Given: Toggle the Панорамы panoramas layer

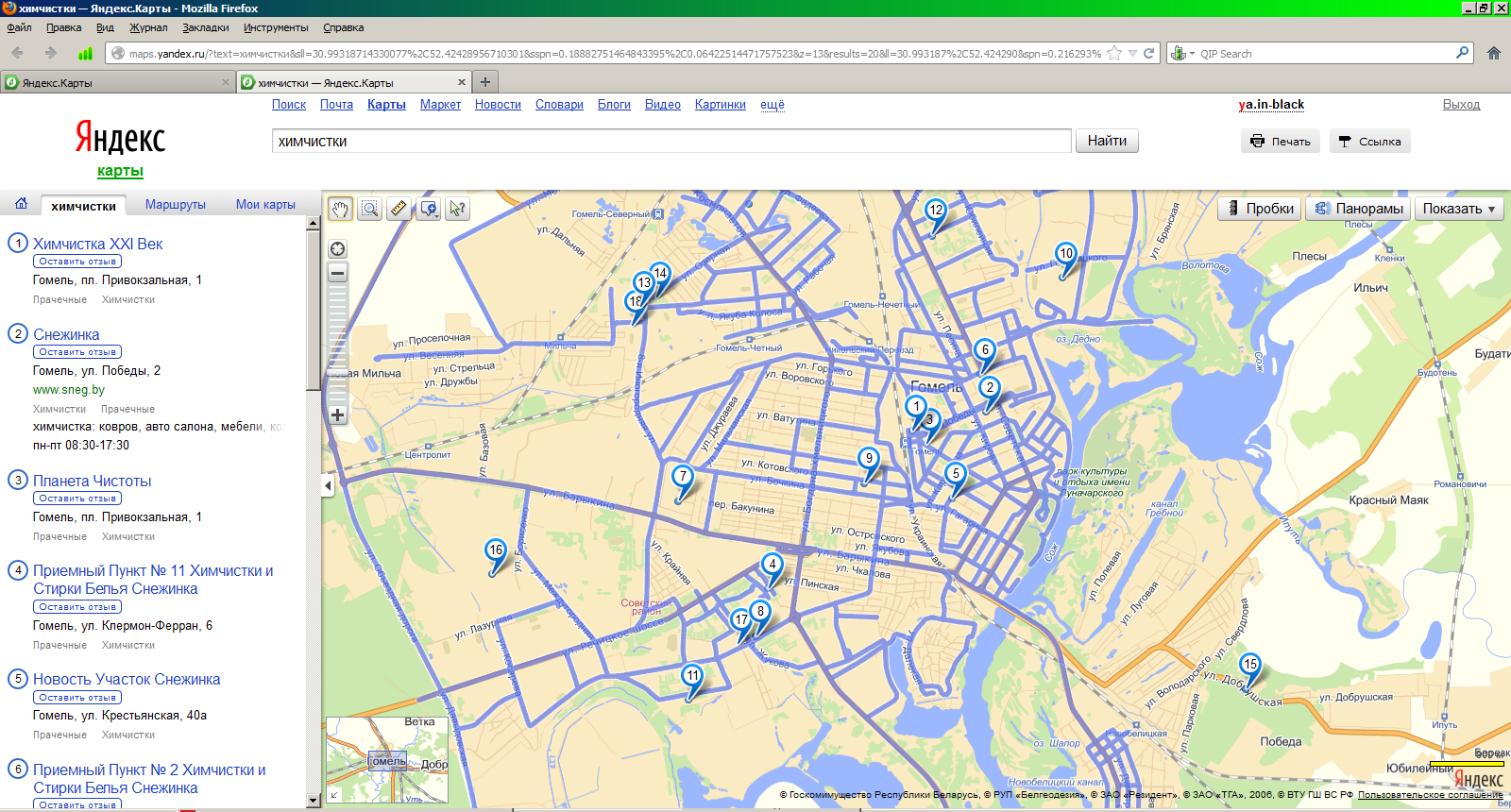Looking at the screenshot, I should [x=1358, y=209].
